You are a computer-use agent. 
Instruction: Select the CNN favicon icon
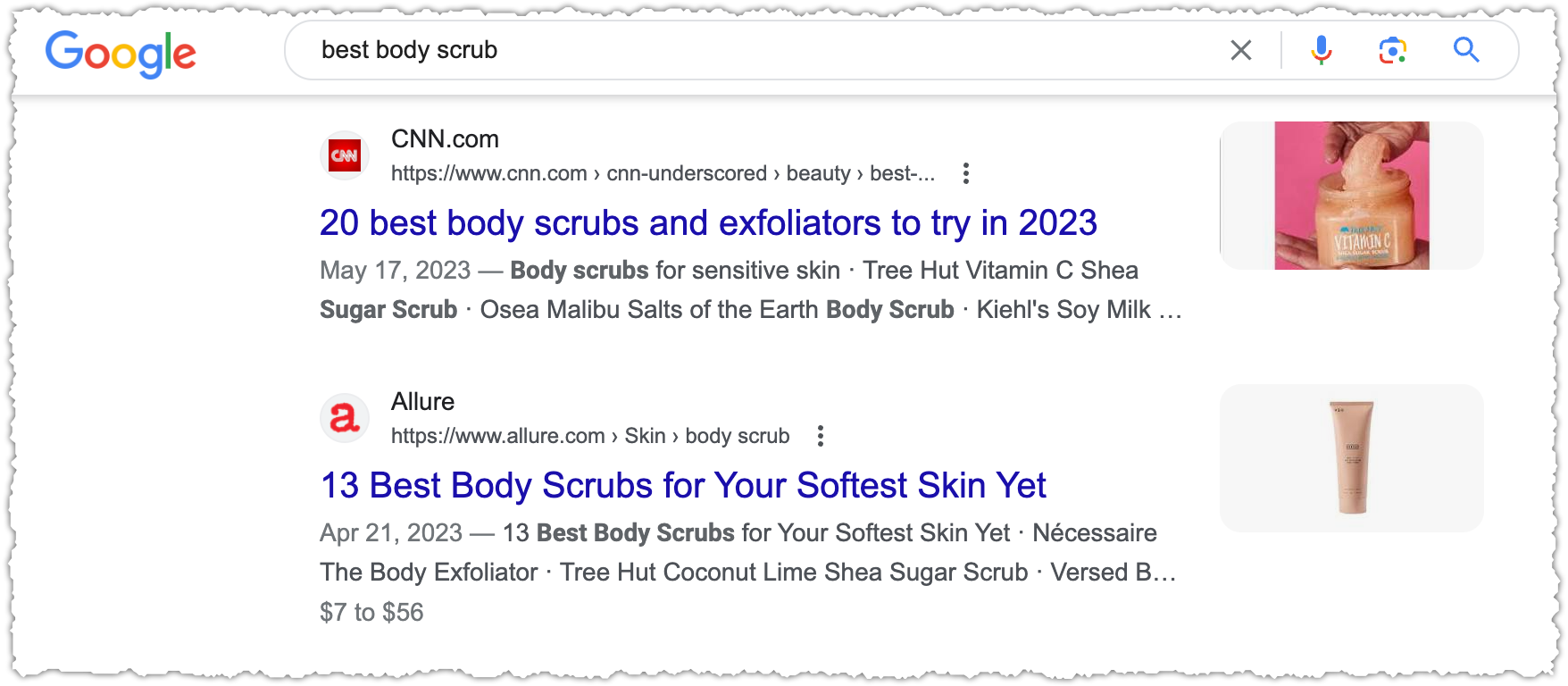pyautogui.click(x=345, y=155)
